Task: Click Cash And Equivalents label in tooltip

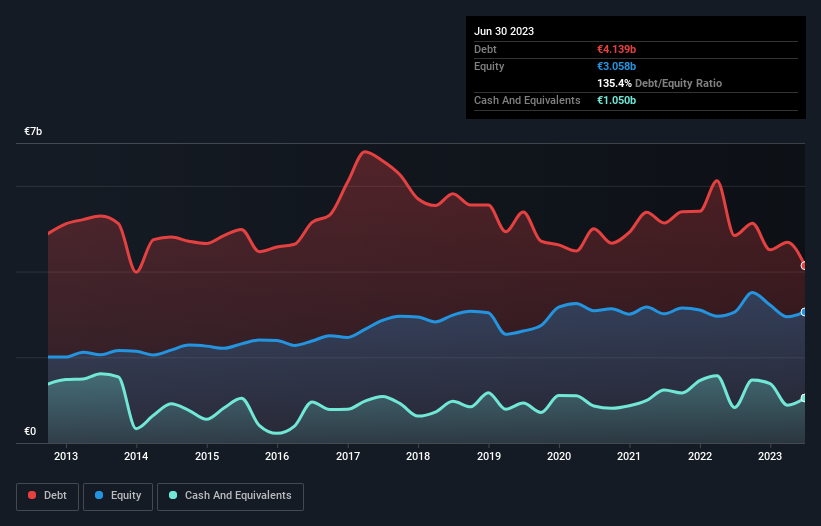Action: point(527,100)
